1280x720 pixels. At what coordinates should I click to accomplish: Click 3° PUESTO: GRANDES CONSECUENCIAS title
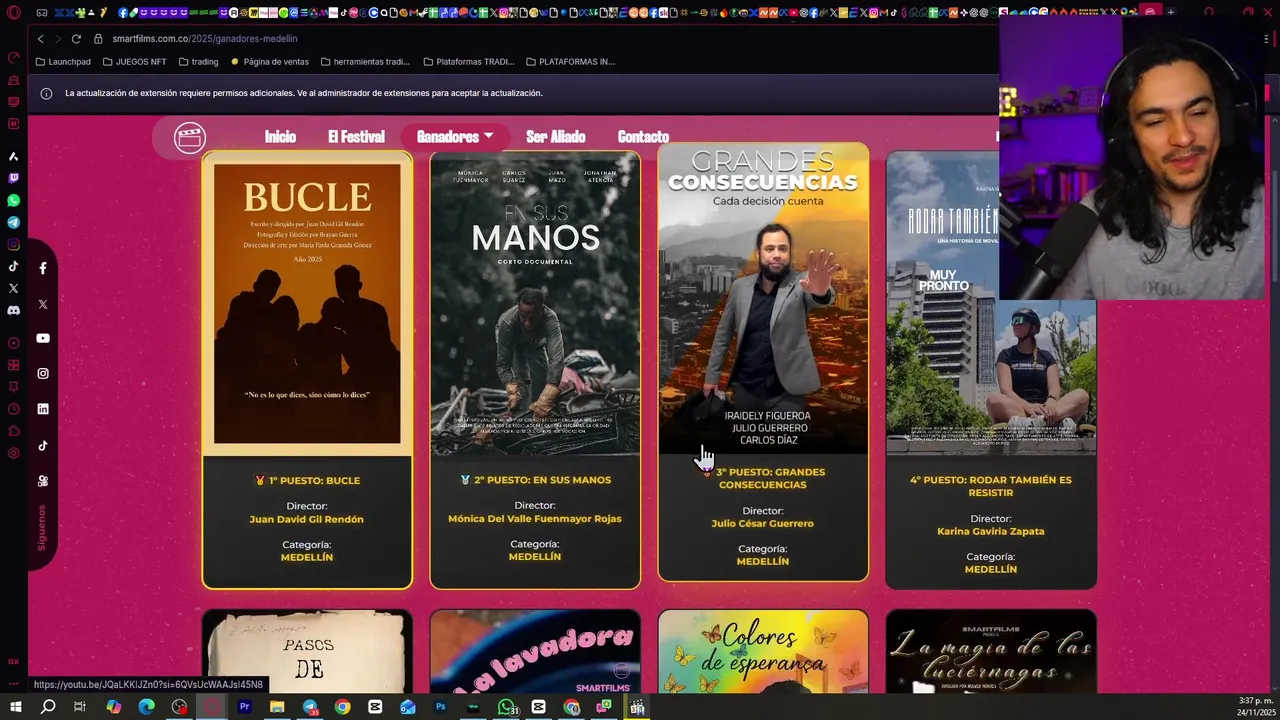point(763,478)
